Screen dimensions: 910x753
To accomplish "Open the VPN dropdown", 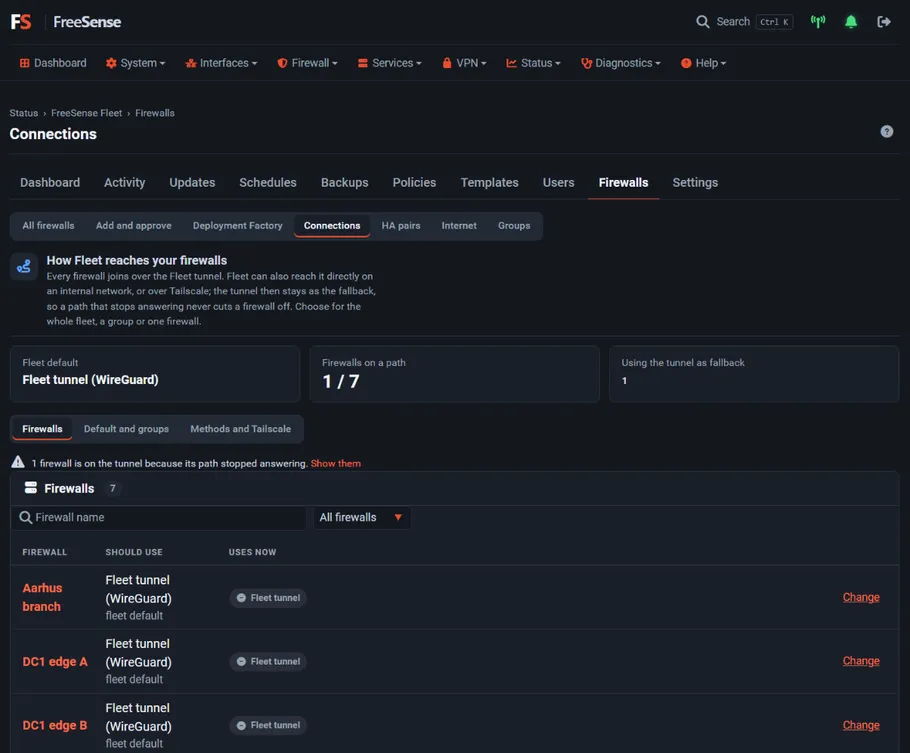I will (464, 63).
